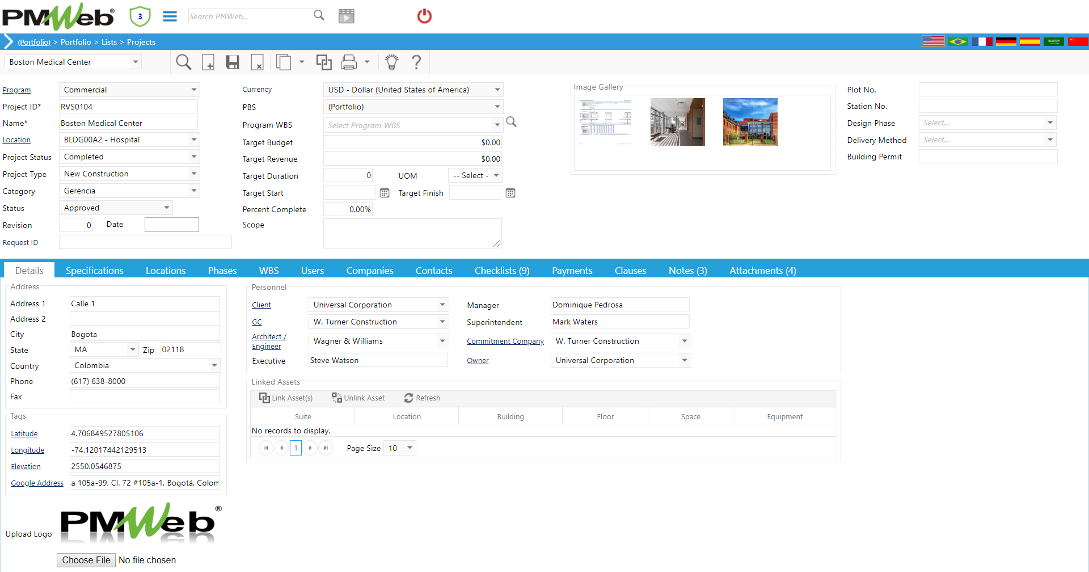The width and height of the screenshot is (1089, 572).
Task: Click the green shield notifications badge
Action: pos(140,16)
